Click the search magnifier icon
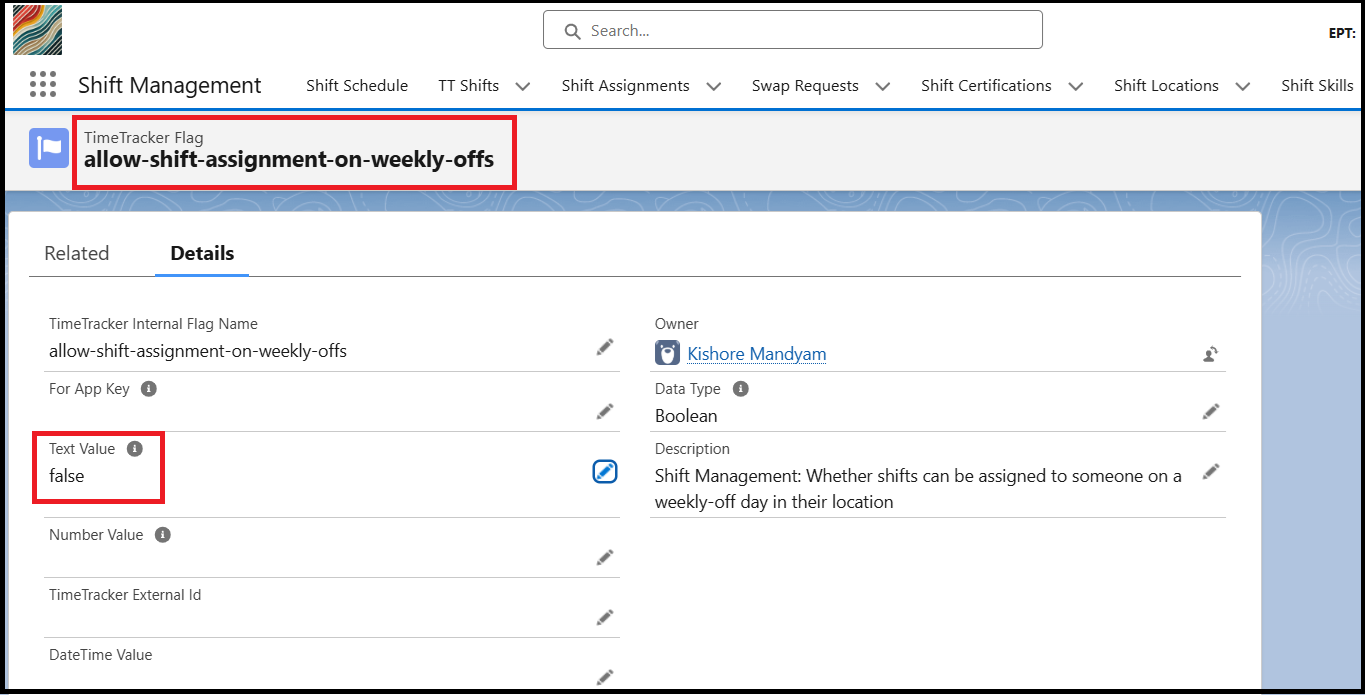The height and width of the screenshot is (695, 1365). (x=573, y=31)
